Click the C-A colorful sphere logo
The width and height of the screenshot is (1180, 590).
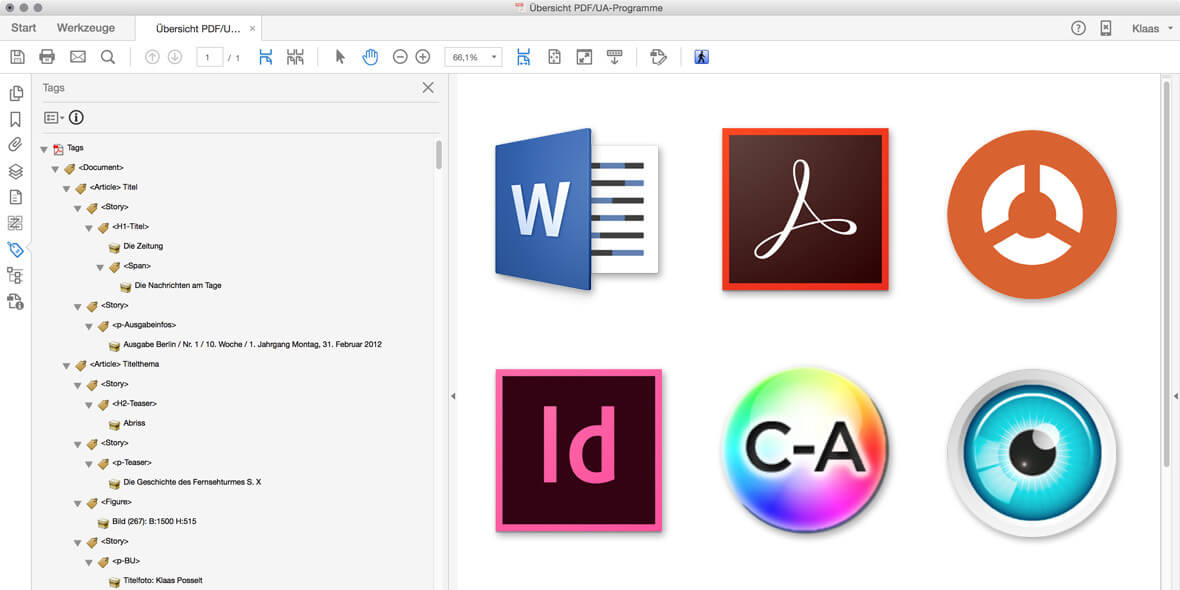(x=805, y=451)
